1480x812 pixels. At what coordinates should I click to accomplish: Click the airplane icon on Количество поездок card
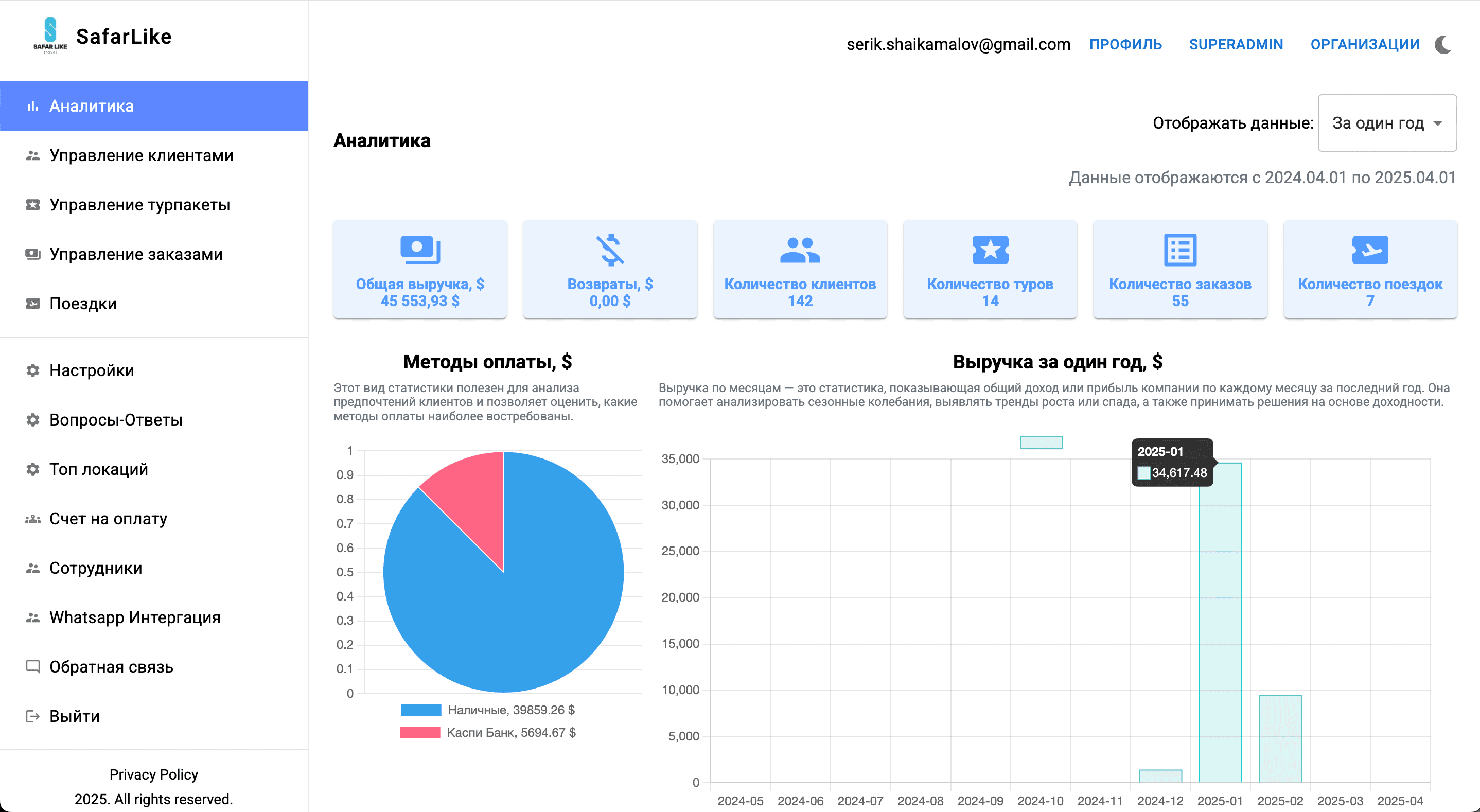[x=1370, y=250]
